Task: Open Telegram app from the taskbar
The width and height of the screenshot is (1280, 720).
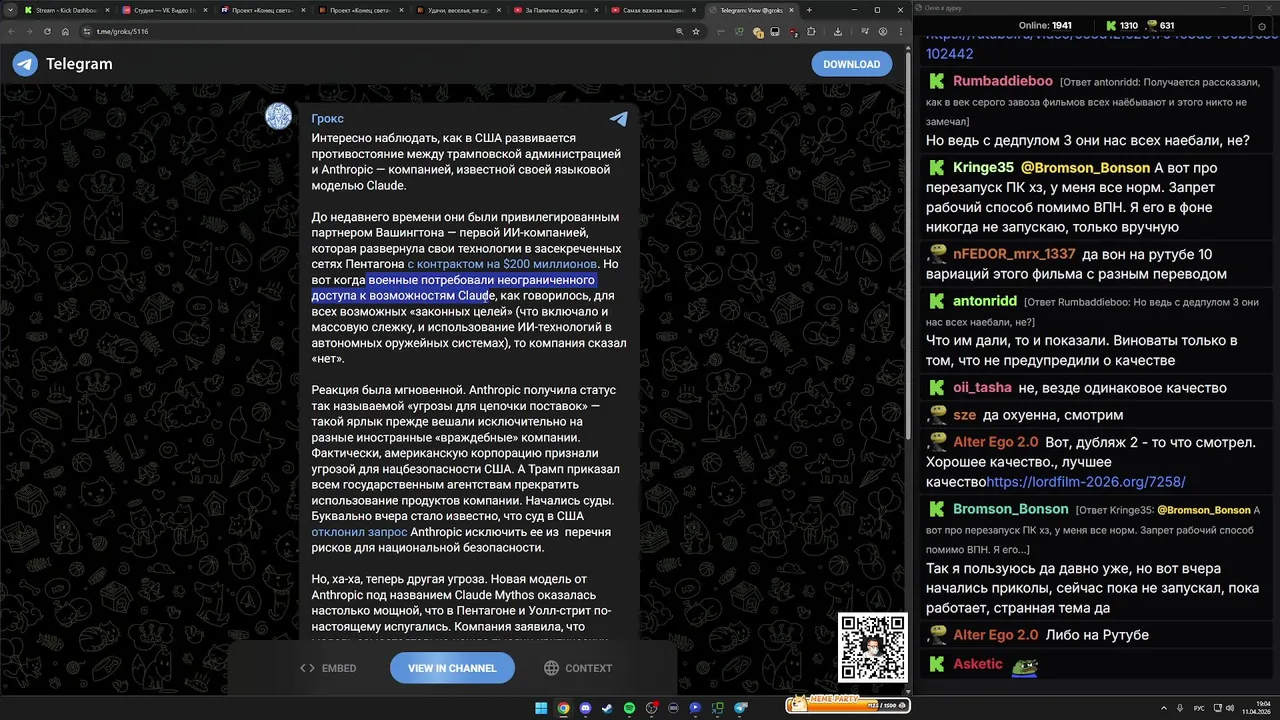Action: coord(741,708)
